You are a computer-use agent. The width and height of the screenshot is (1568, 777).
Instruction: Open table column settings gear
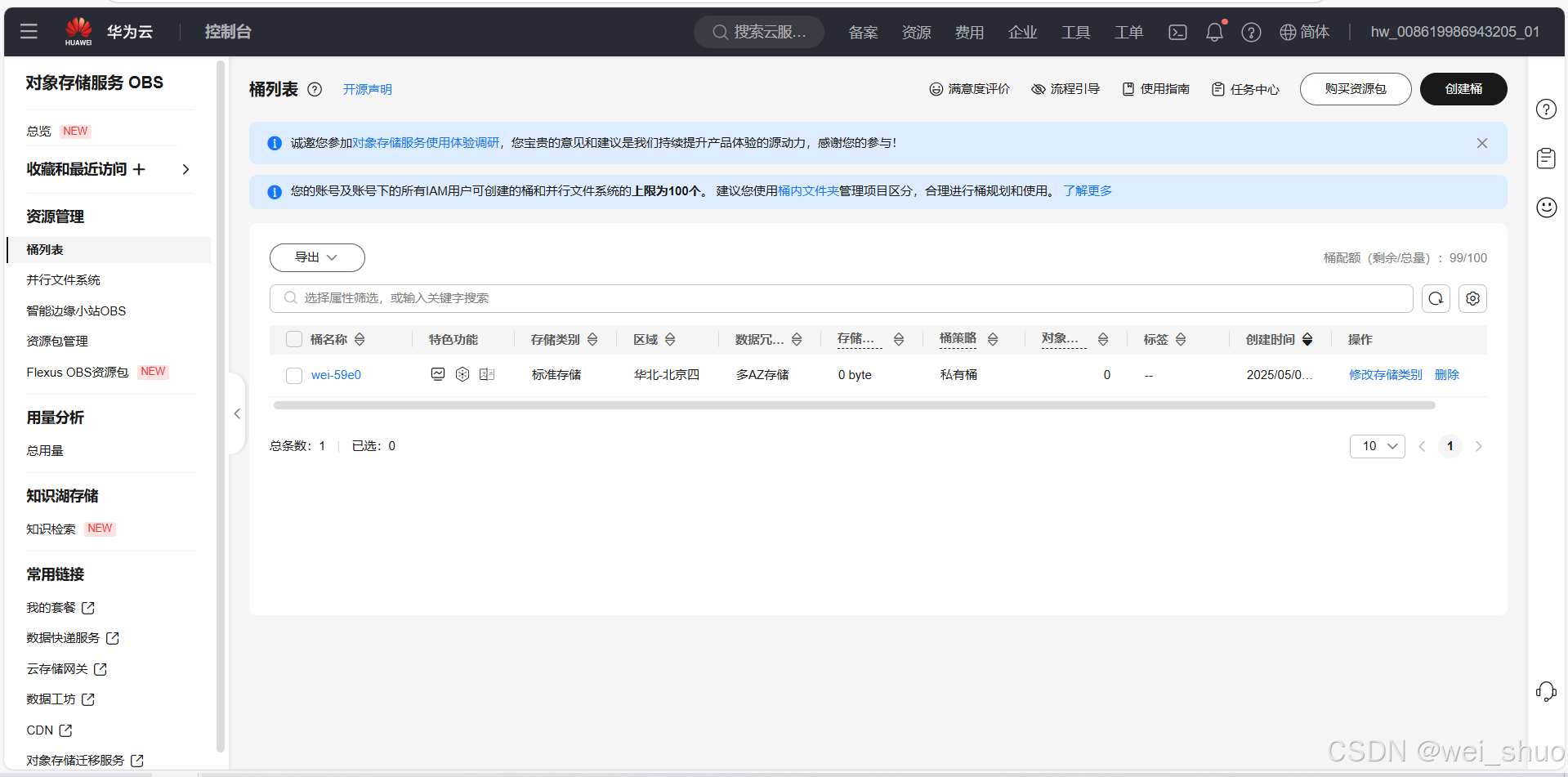click(x=1472, y=298)
